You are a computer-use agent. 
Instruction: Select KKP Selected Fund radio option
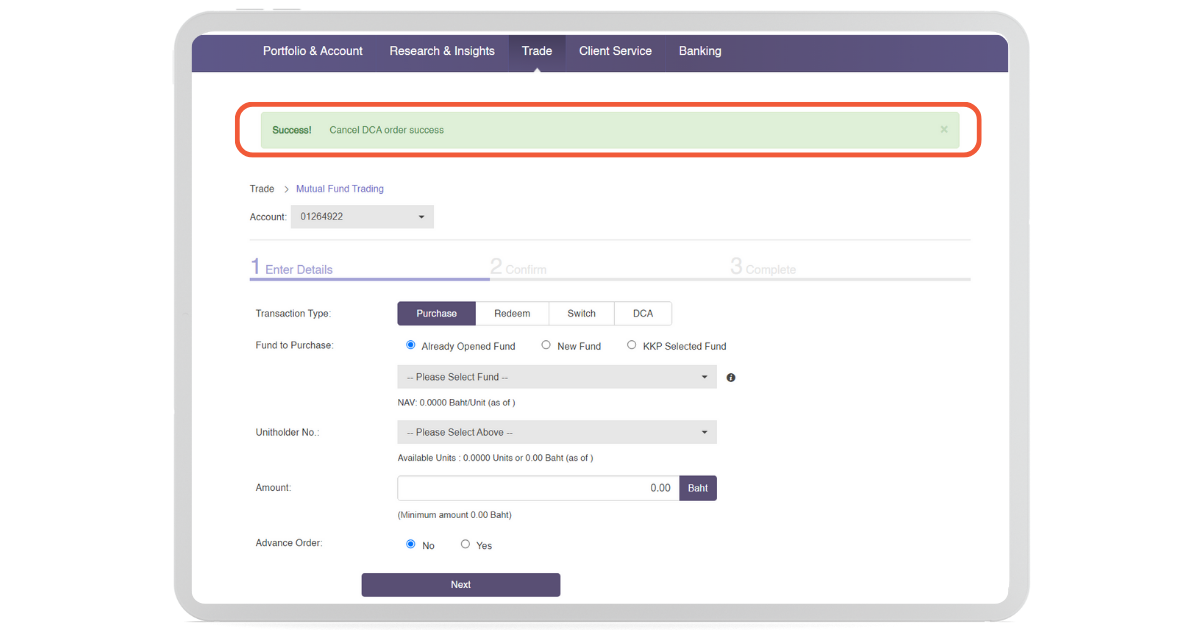[632, 345]
